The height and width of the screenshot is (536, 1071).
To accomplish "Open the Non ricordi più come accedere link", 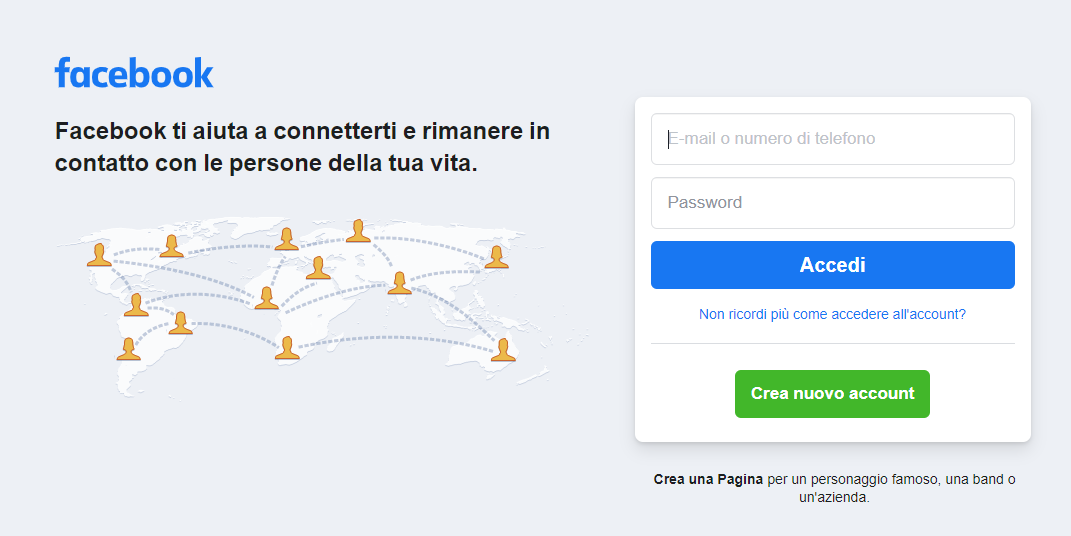I will [x=832, y=314].
